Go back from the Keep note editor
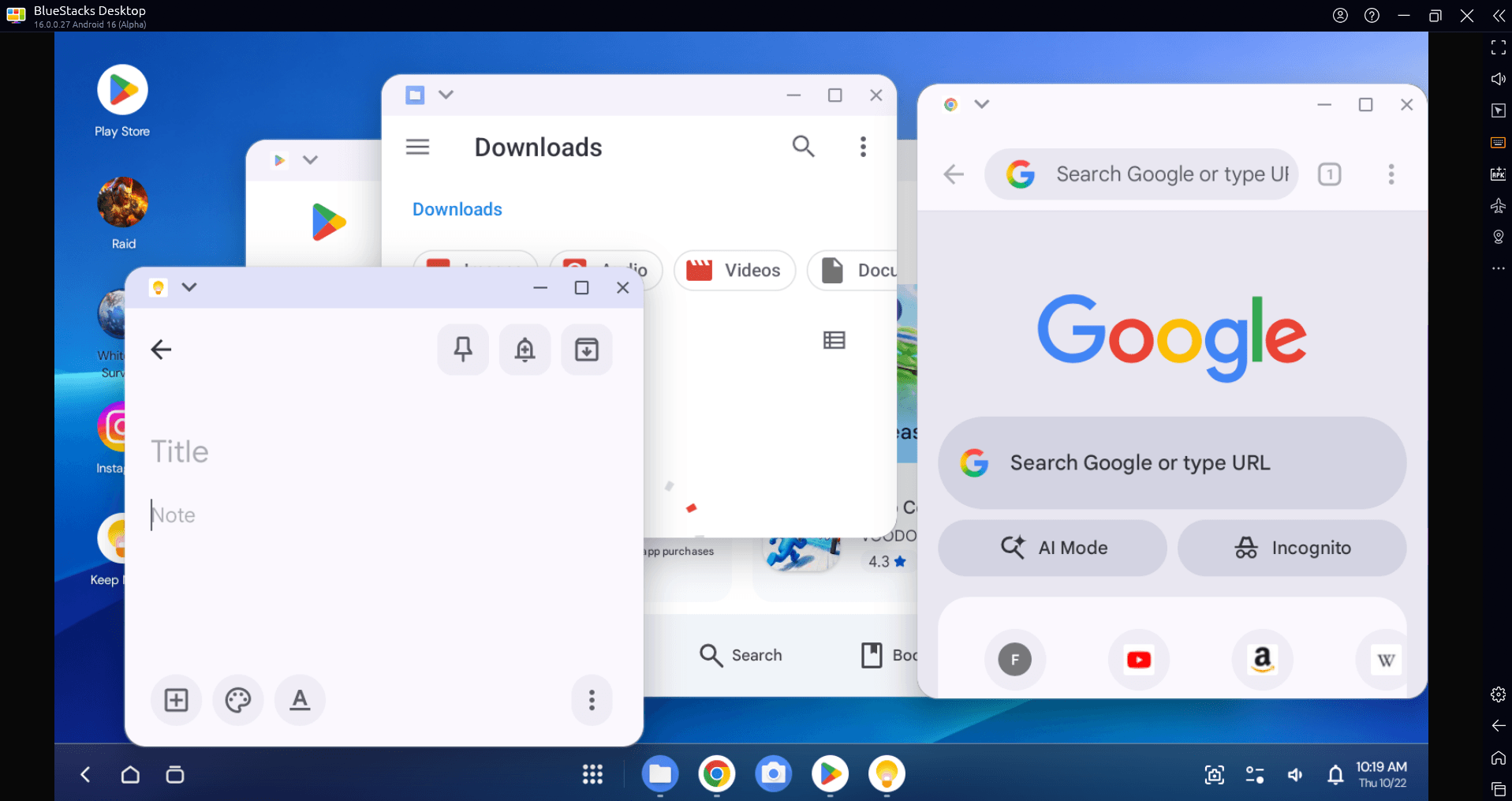The width and height of the screenshot is (1512, 801). (x=161, y=350)
